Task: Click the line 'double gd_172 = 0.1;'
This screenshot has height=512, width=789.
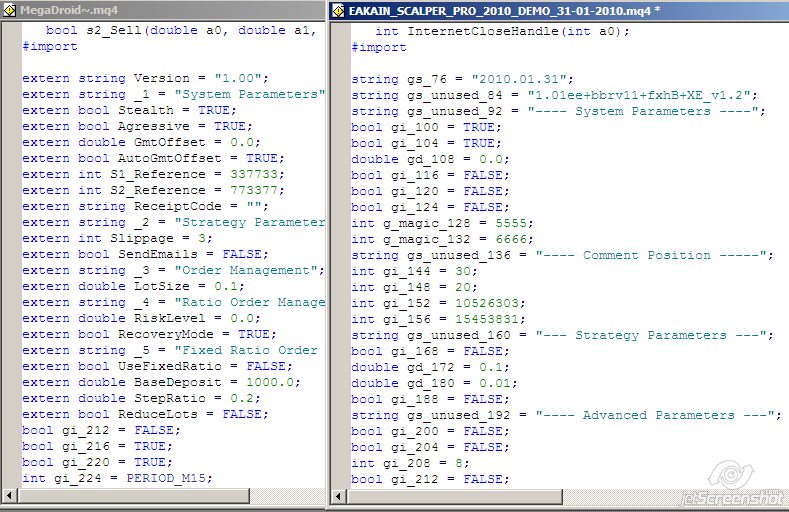Action: pos(430,368)
